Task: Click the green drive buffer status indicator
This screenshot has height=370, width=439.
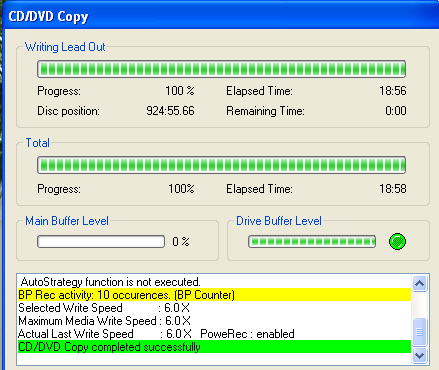Action: [x=397, y=241]
